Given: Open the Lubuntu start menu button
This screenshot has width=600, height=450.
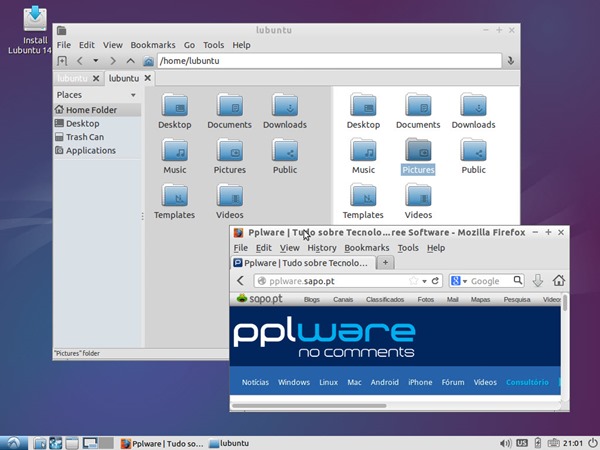Looking at the screenshot, I should (x=14, y=443).
